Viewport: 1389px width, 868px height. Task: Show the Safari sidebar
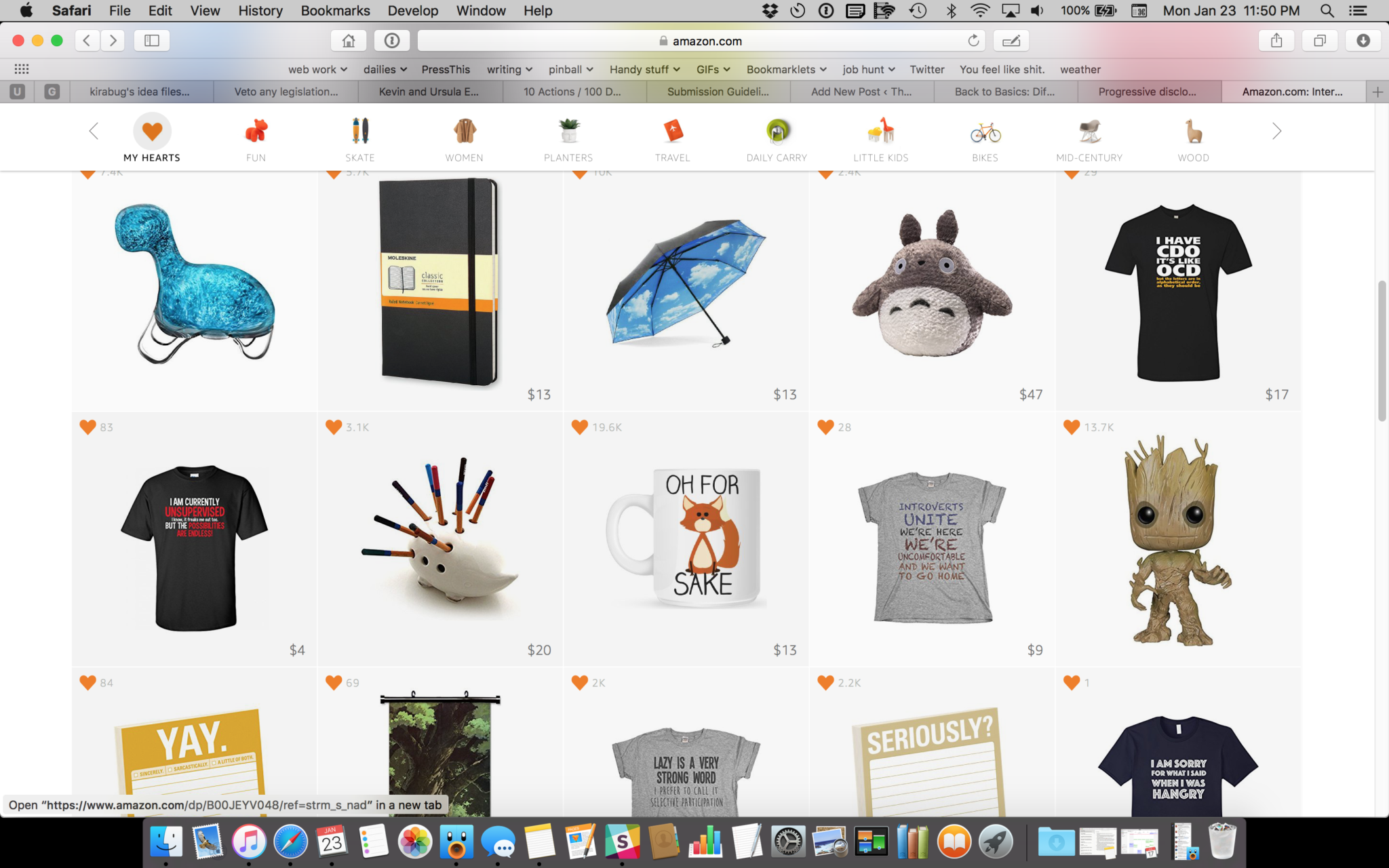point(152,41)
